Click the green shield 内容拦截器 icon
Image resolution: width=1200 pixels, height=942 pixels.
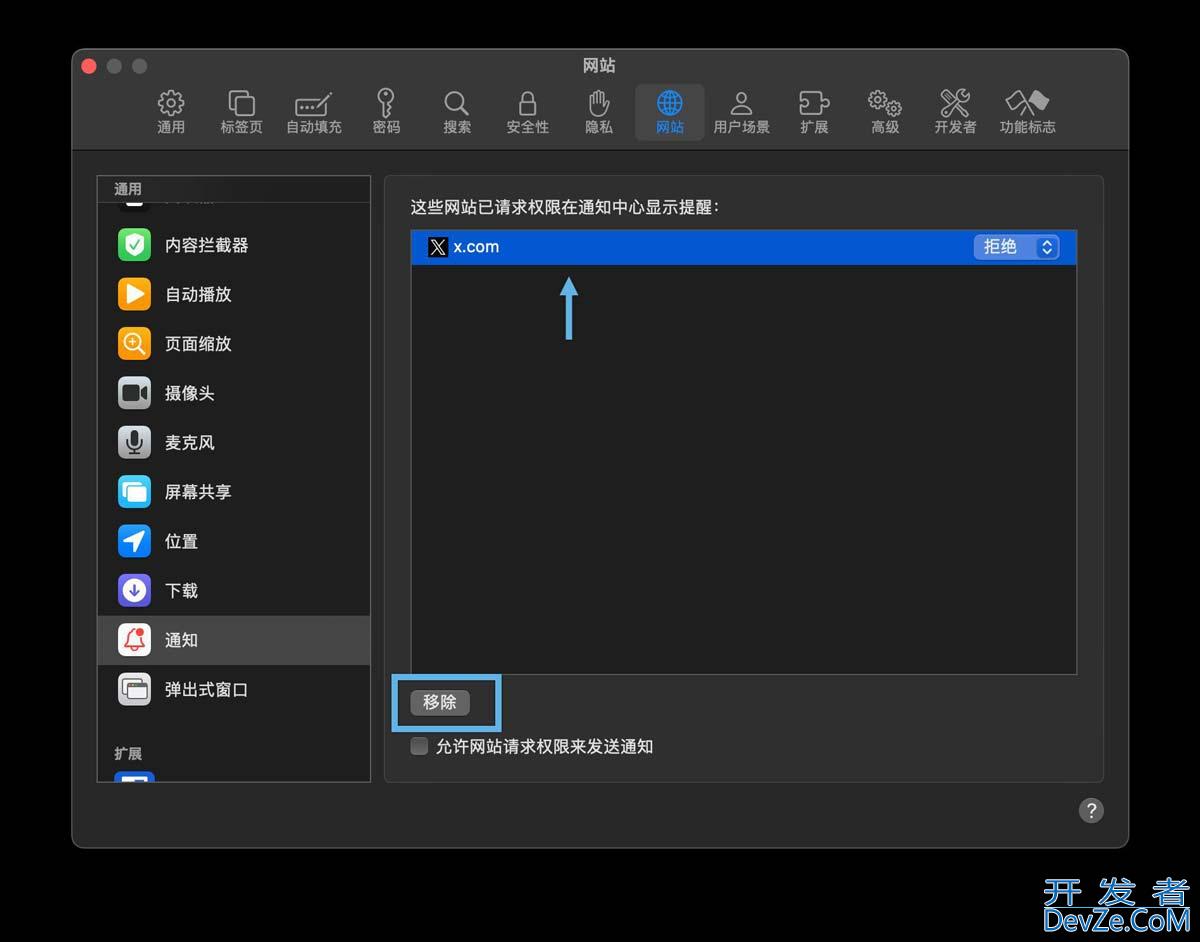click(134, 245)
